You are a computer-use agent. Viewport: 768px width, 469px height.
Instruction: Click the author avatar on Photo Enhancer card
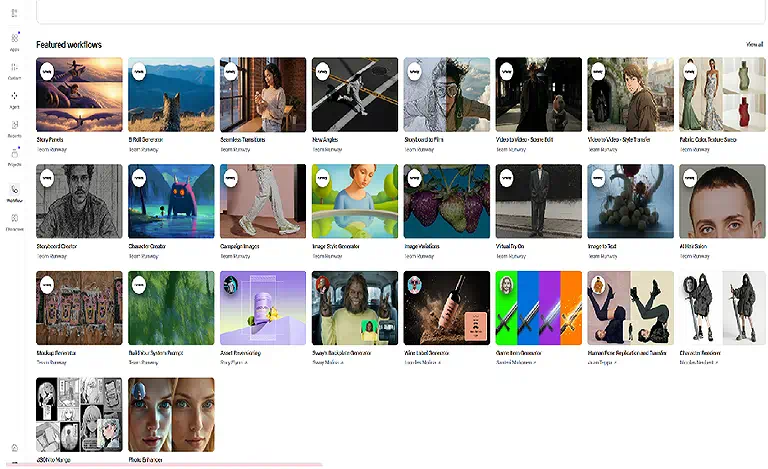pos(139,392)
